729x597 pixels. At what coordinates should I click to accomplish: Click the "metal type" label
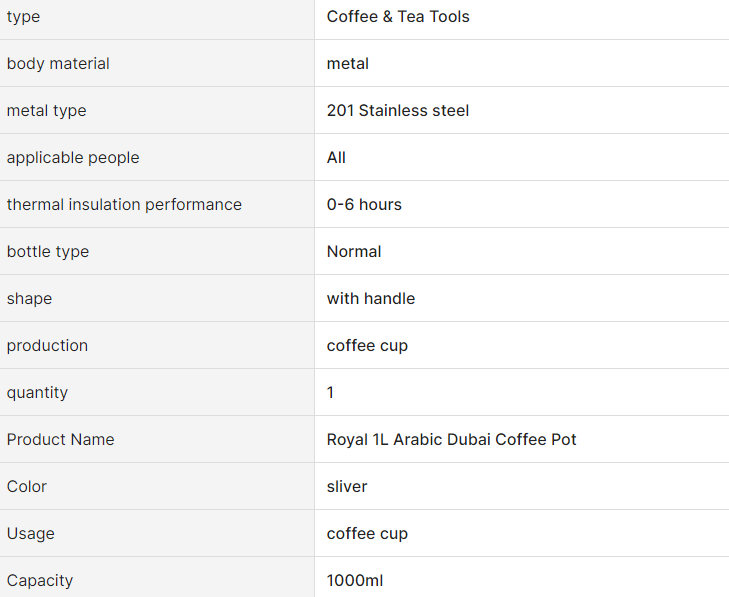tap(46, 111)
